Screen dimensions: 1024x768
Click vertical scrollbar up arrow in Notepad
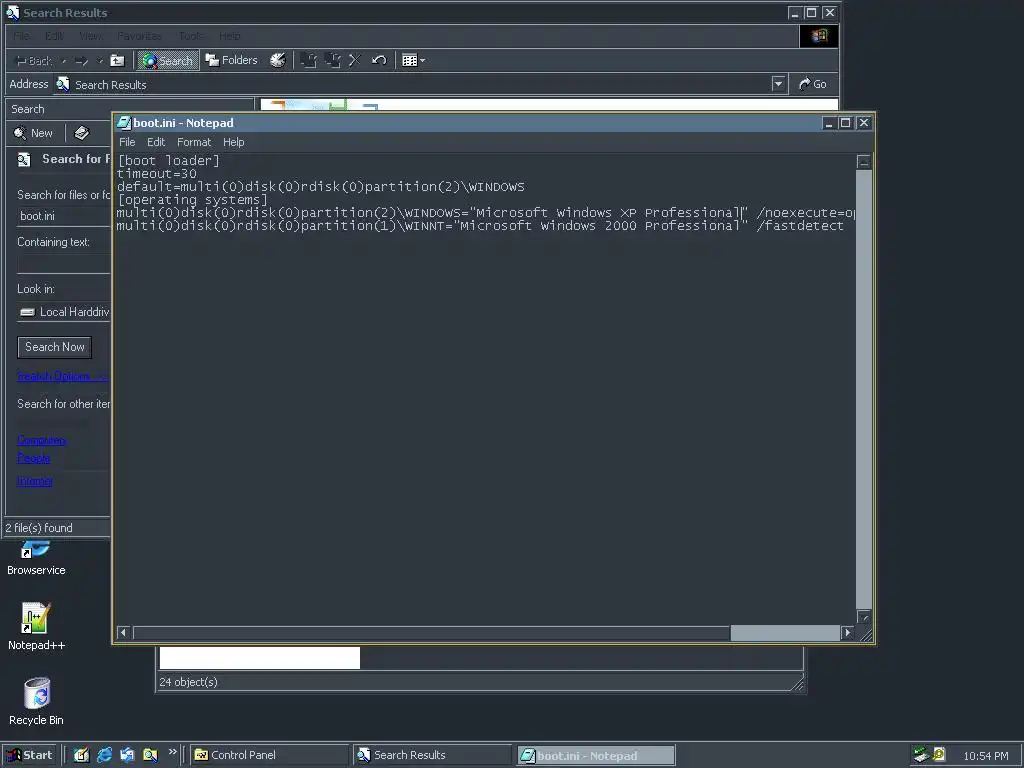pos(863,163)
